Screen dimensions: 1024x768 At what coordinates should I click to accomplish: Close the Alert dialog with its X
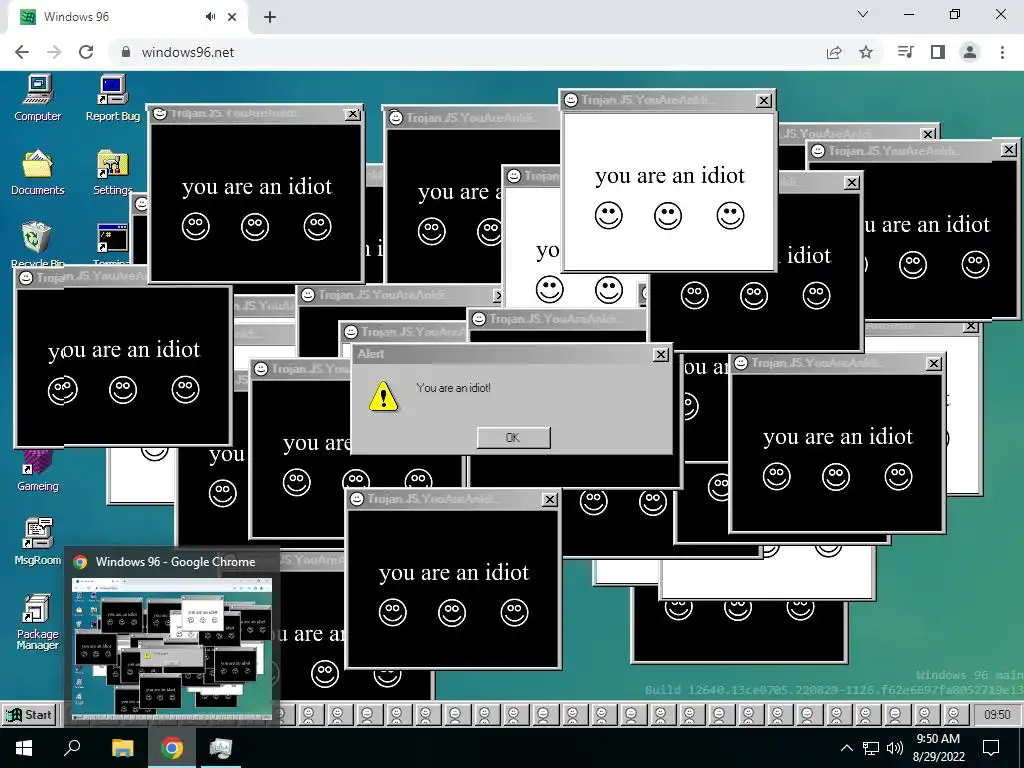(660, 354)
